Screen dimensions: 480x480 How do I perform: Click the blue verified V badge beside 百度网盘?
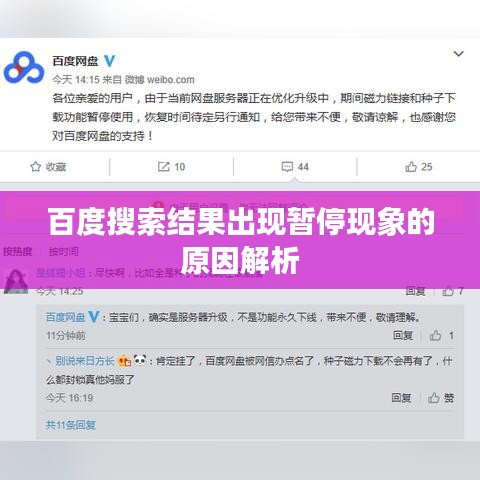coord(109,61)
